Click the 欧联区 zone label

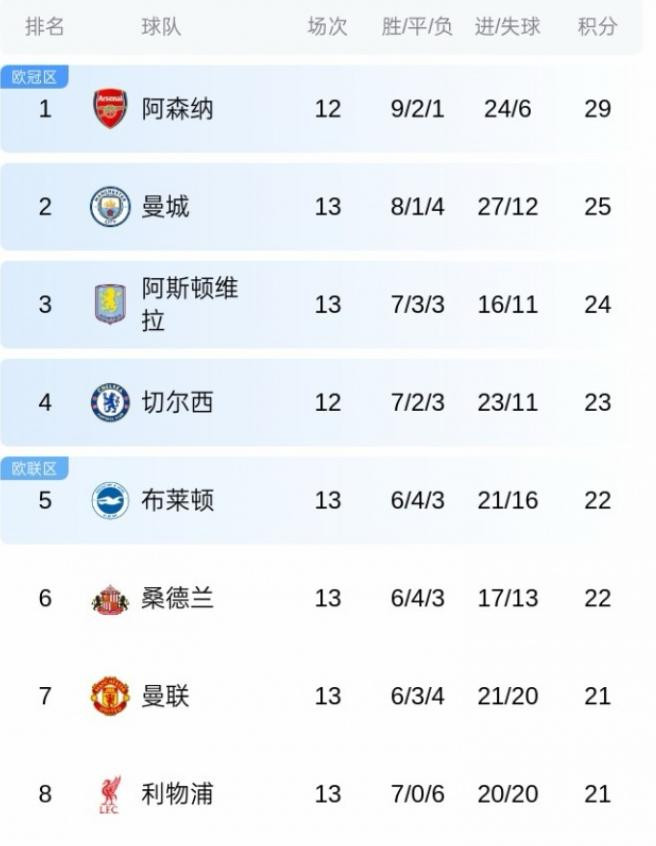[x=34, y=468]
